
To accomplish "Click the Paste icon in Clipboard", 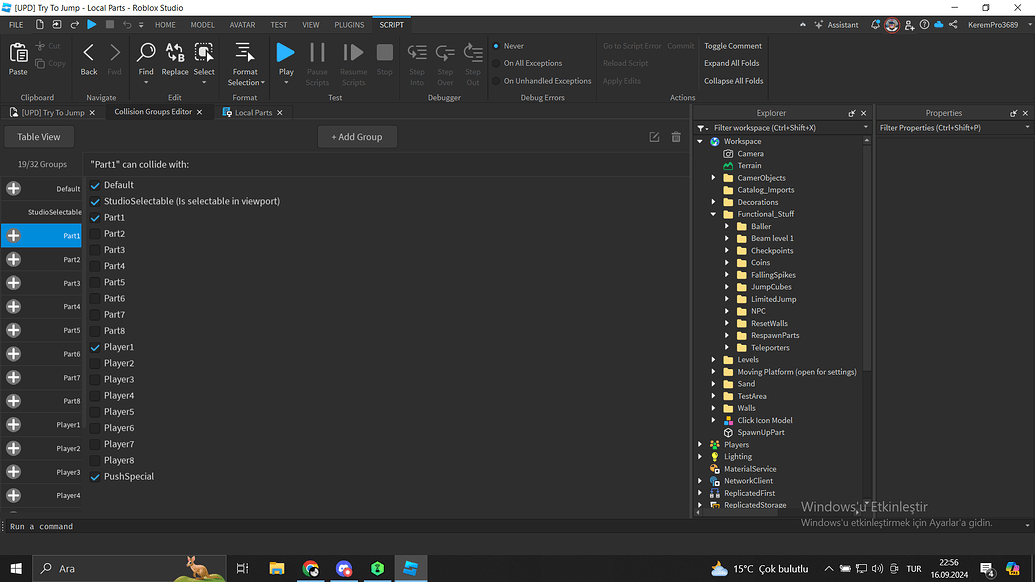I will tap(18, 53).
